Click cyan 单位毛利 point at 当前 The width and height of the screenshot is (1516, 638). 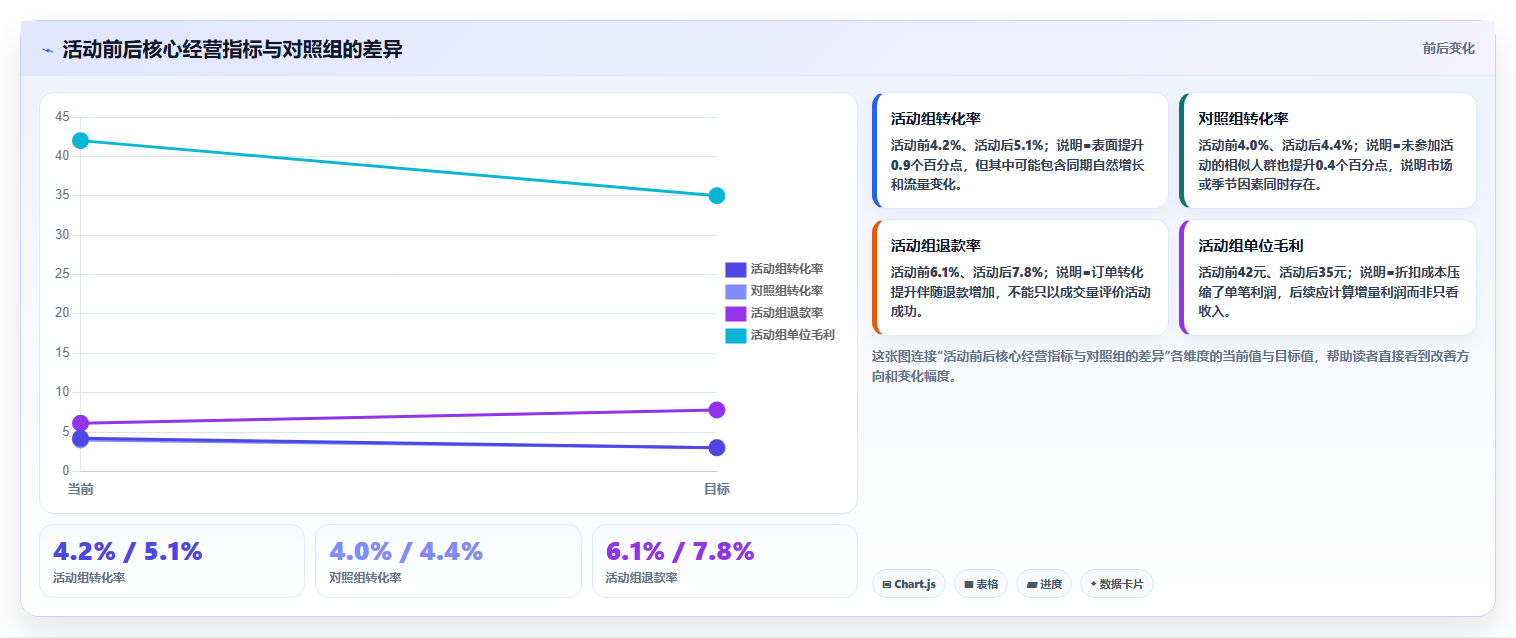81,141
